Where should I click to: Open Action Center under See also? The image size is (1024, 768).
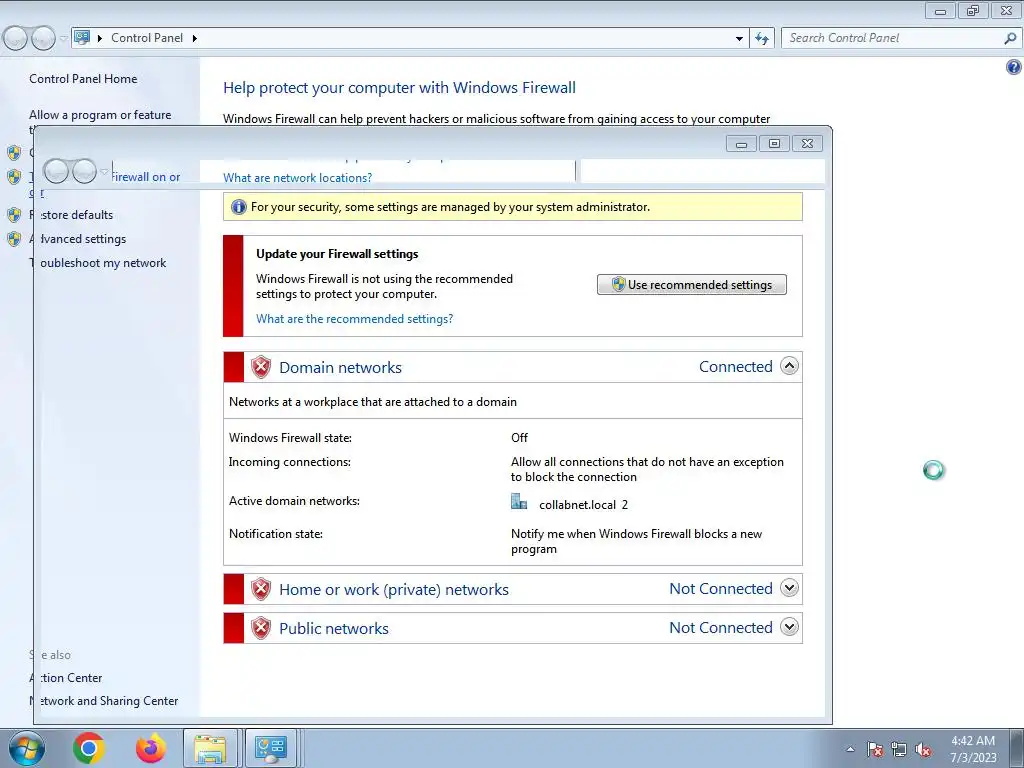pos(65,678)
